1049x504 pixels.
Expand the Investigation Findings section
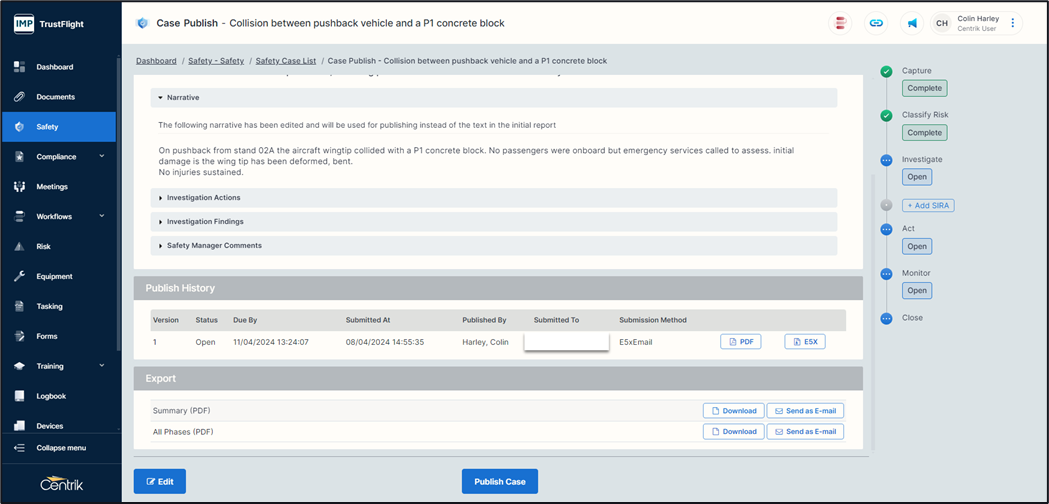pyautogui.click(x=205, y=221)
